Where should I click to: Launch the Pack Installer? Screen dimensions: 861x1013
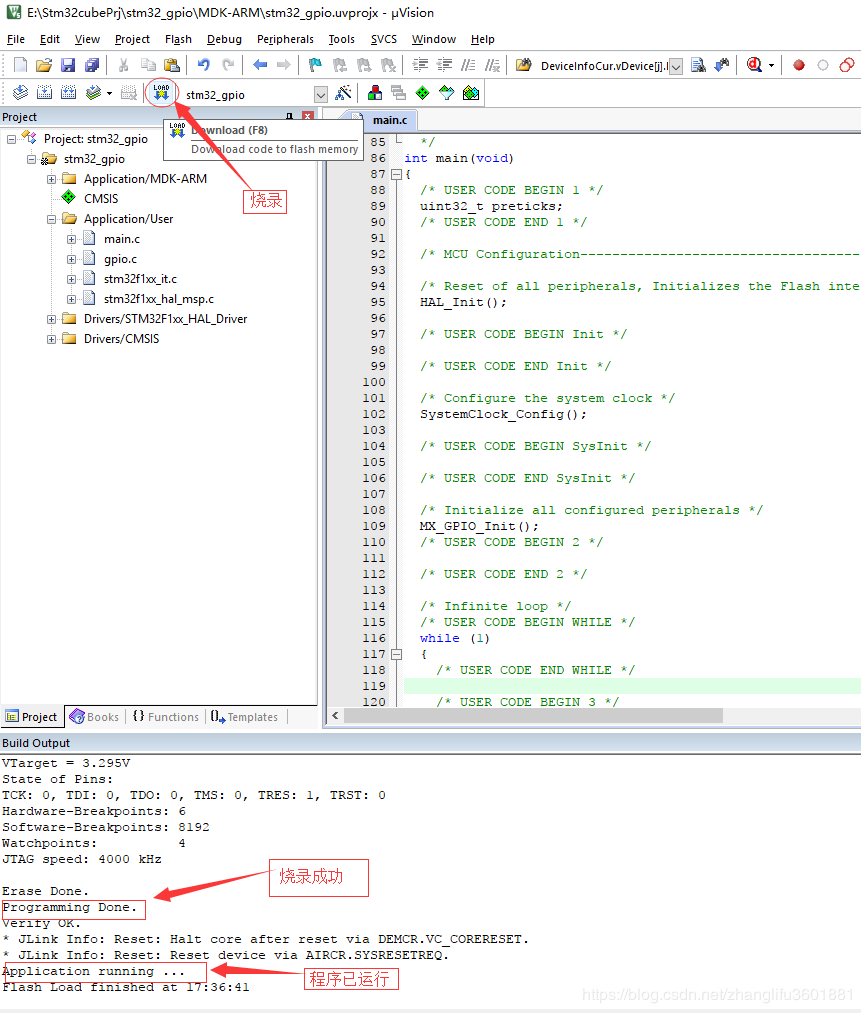tap(471, 94)
